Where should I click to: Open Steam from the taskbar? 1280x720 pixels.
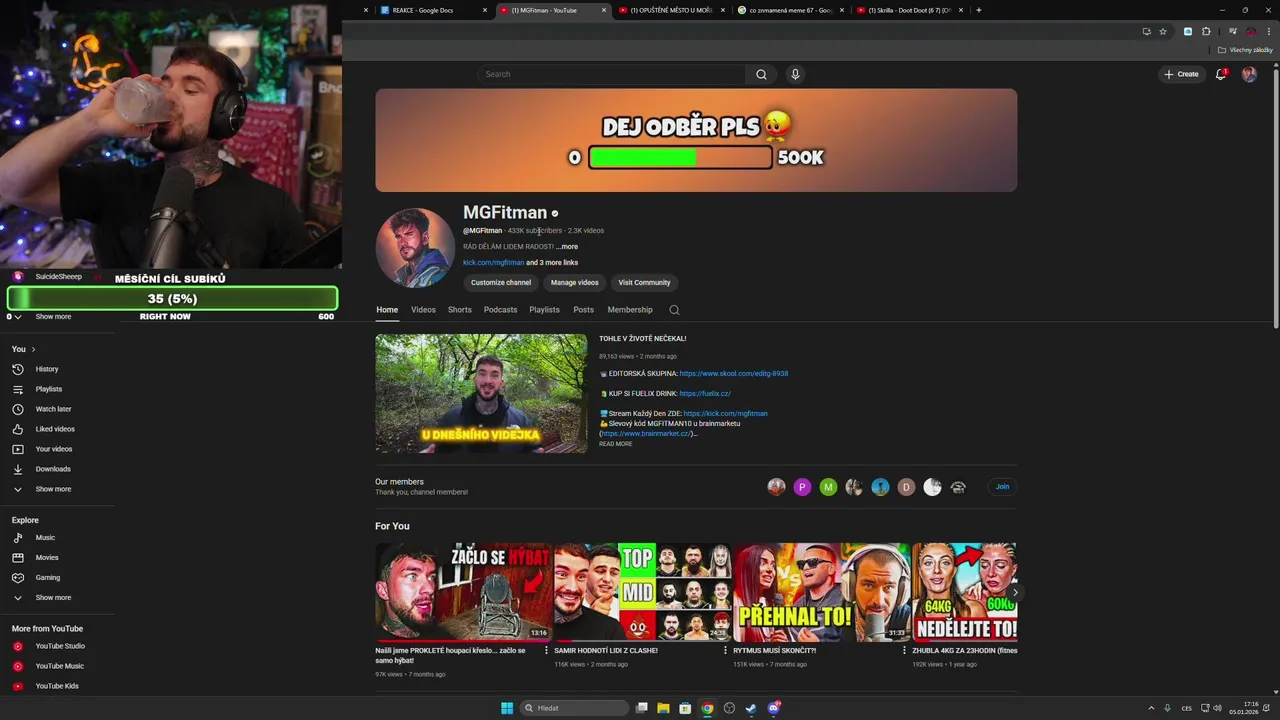[751, 708]
